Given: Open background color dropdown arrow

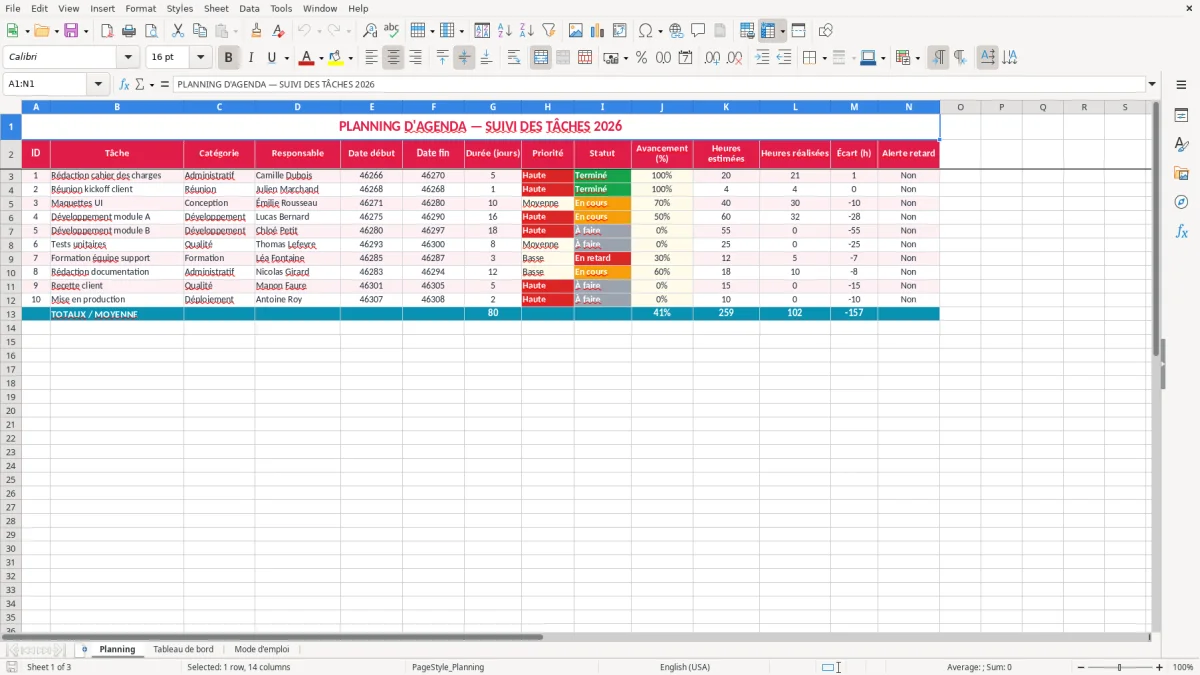Looking at the screenshot, I should tap(350, 58).
